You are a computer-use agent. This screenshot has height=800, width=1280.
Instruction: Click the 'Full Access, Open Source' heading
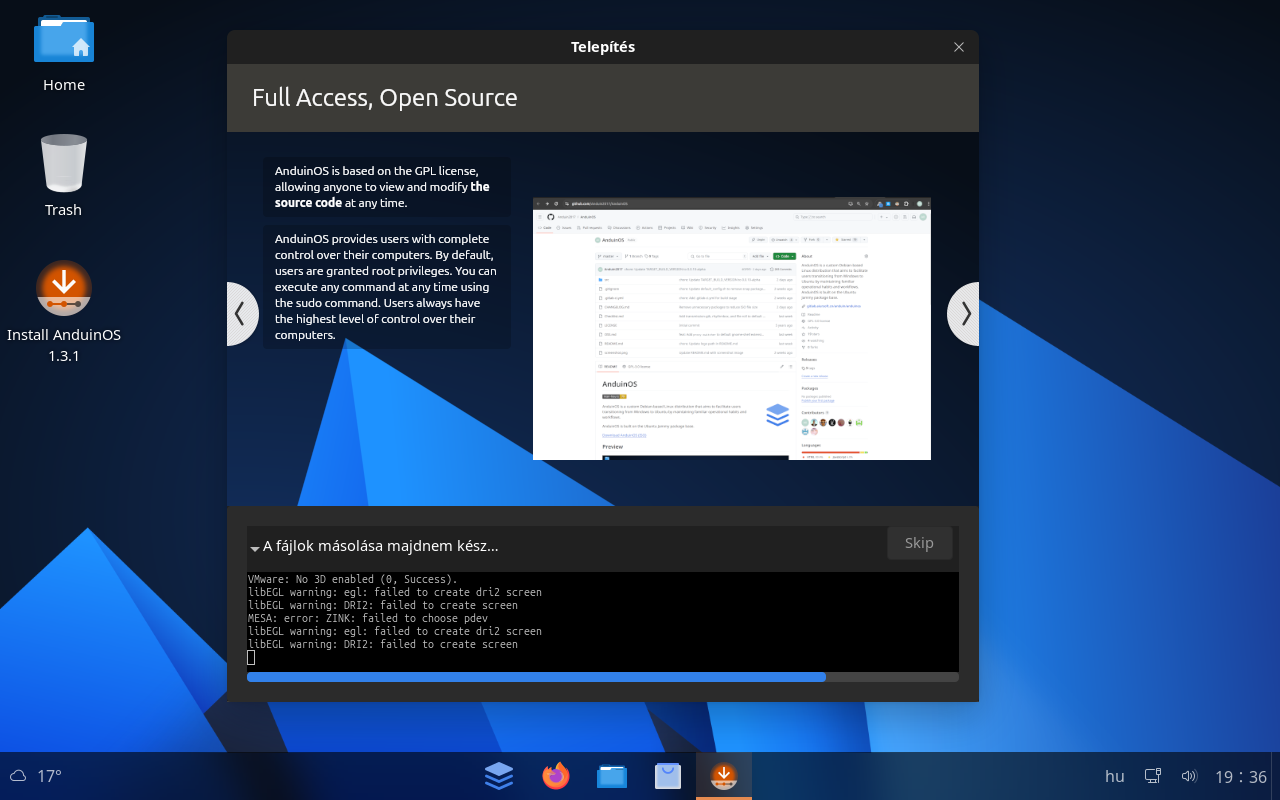pyautogui.click(x=385, y=98)
